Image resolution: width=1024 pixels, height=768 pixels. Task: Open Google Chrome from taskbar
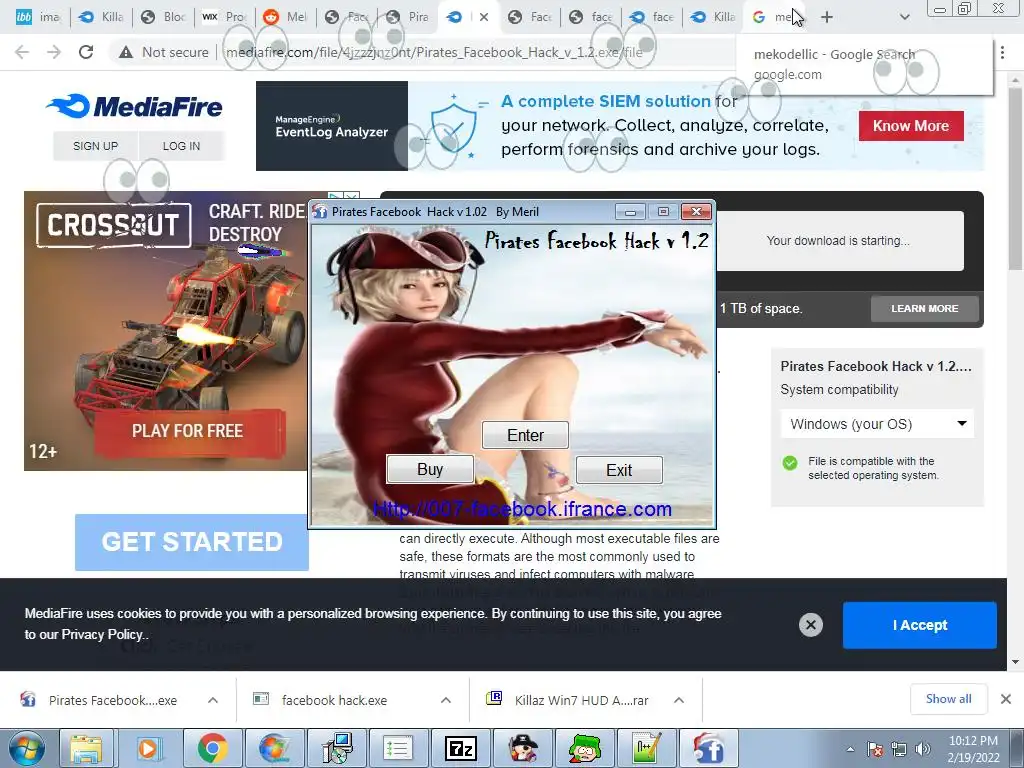pyautogui.click(x=212, y=748)
